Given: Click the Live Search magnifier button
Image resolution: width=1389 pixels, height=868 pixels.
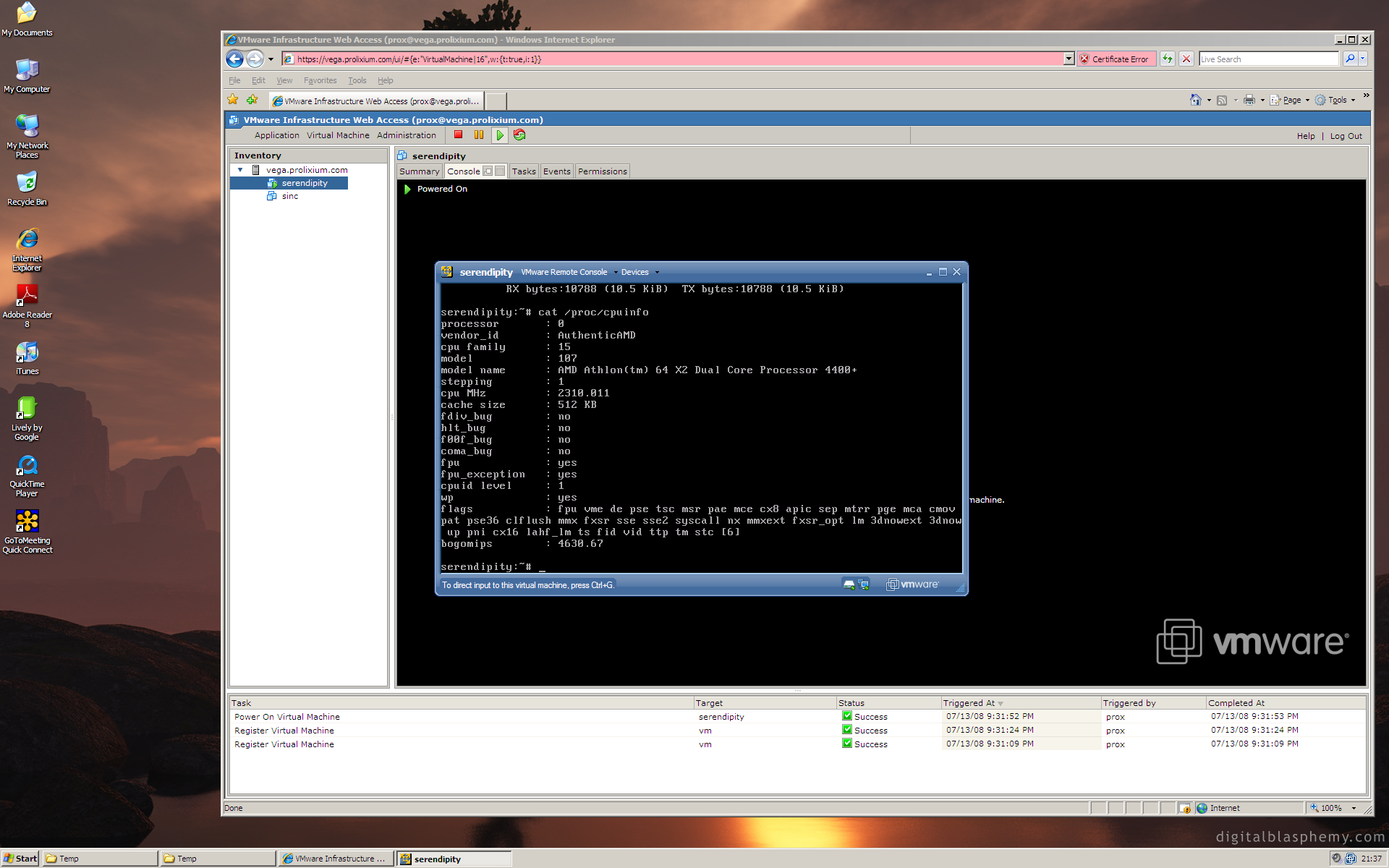Looking at the screenshot, I should point(1350,59).
